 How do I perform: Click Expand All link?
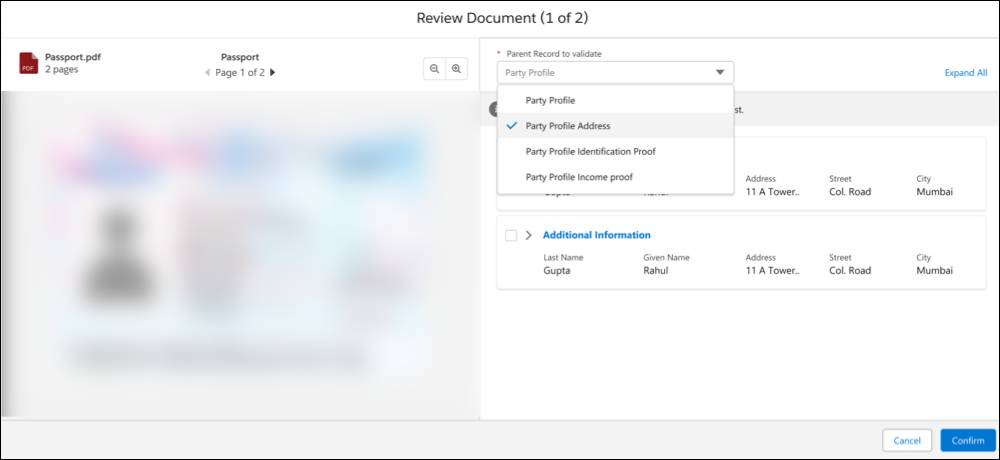966,73
